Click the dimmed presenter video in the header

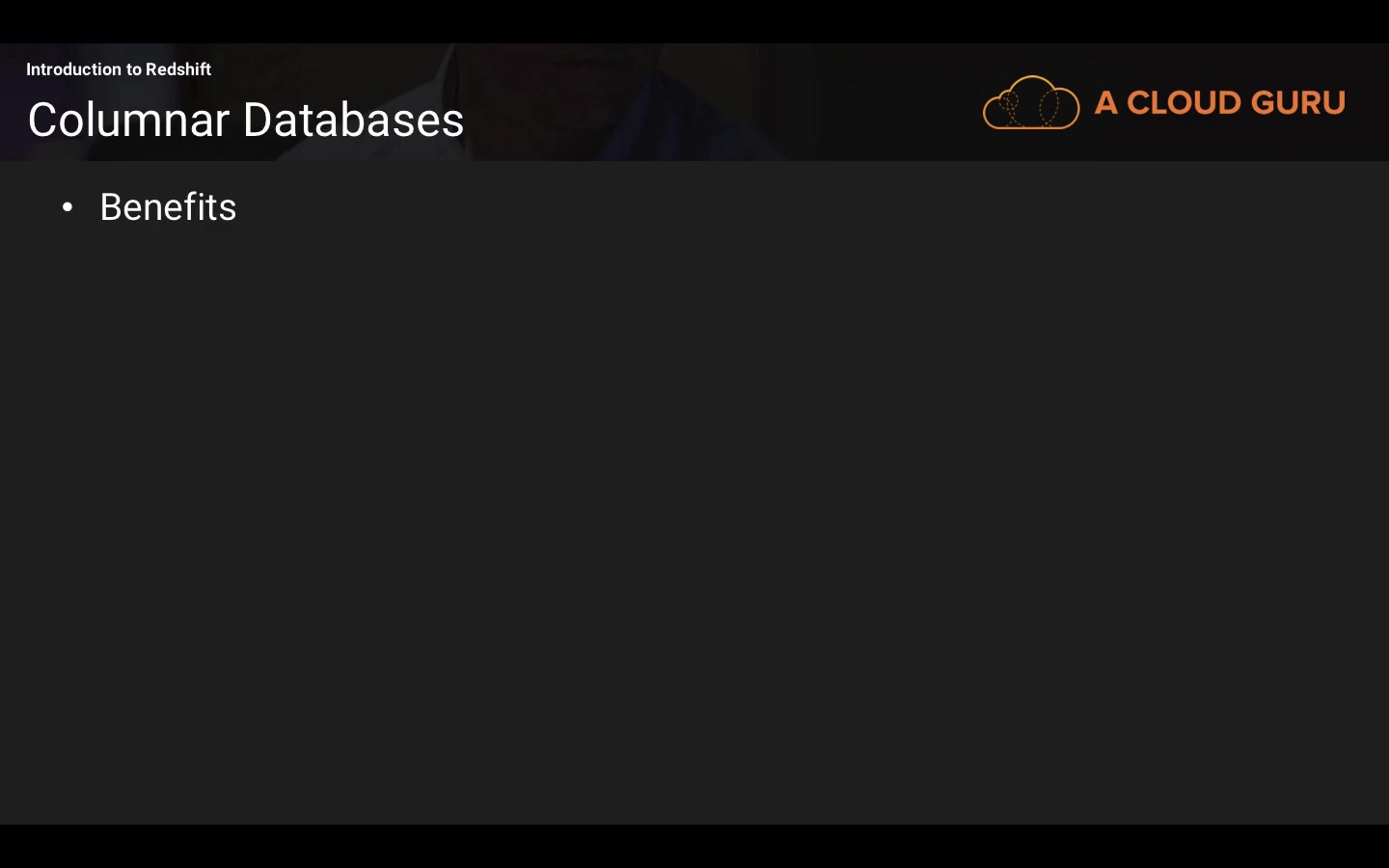point(598,96)
